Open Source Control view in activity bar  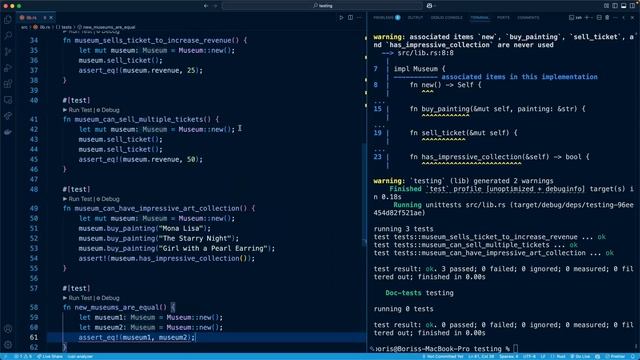pyautogui.click(x=8, y=52)
